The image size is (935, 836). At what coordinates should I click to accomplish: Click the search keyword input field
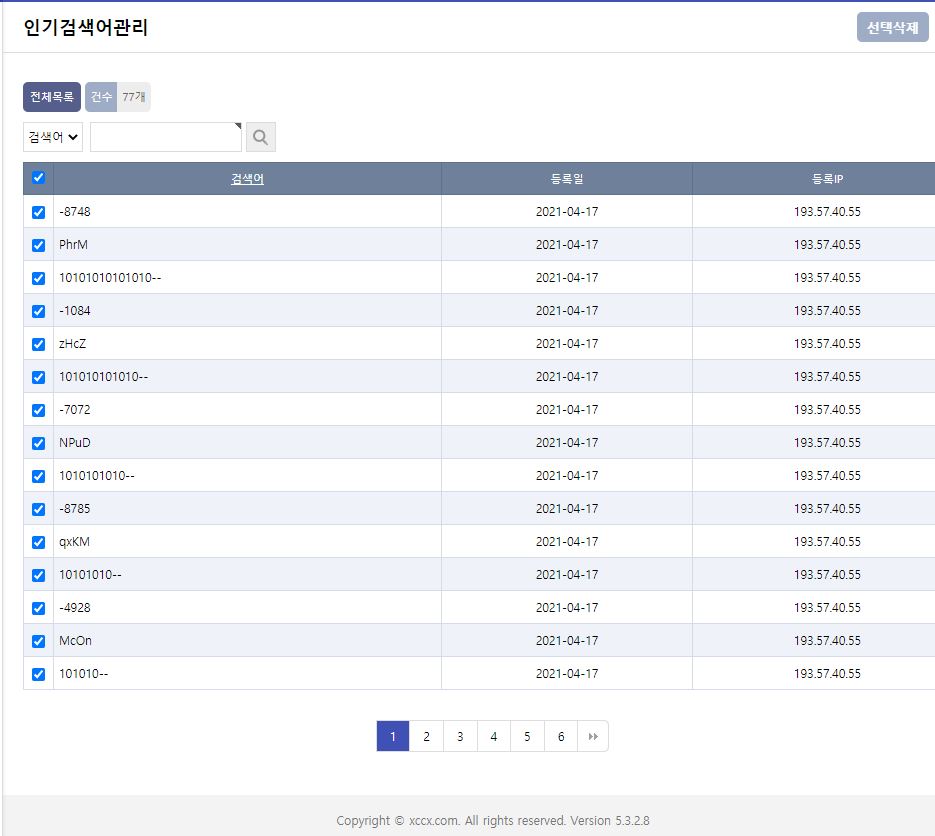pyautogui.click(x=165, y=137)
